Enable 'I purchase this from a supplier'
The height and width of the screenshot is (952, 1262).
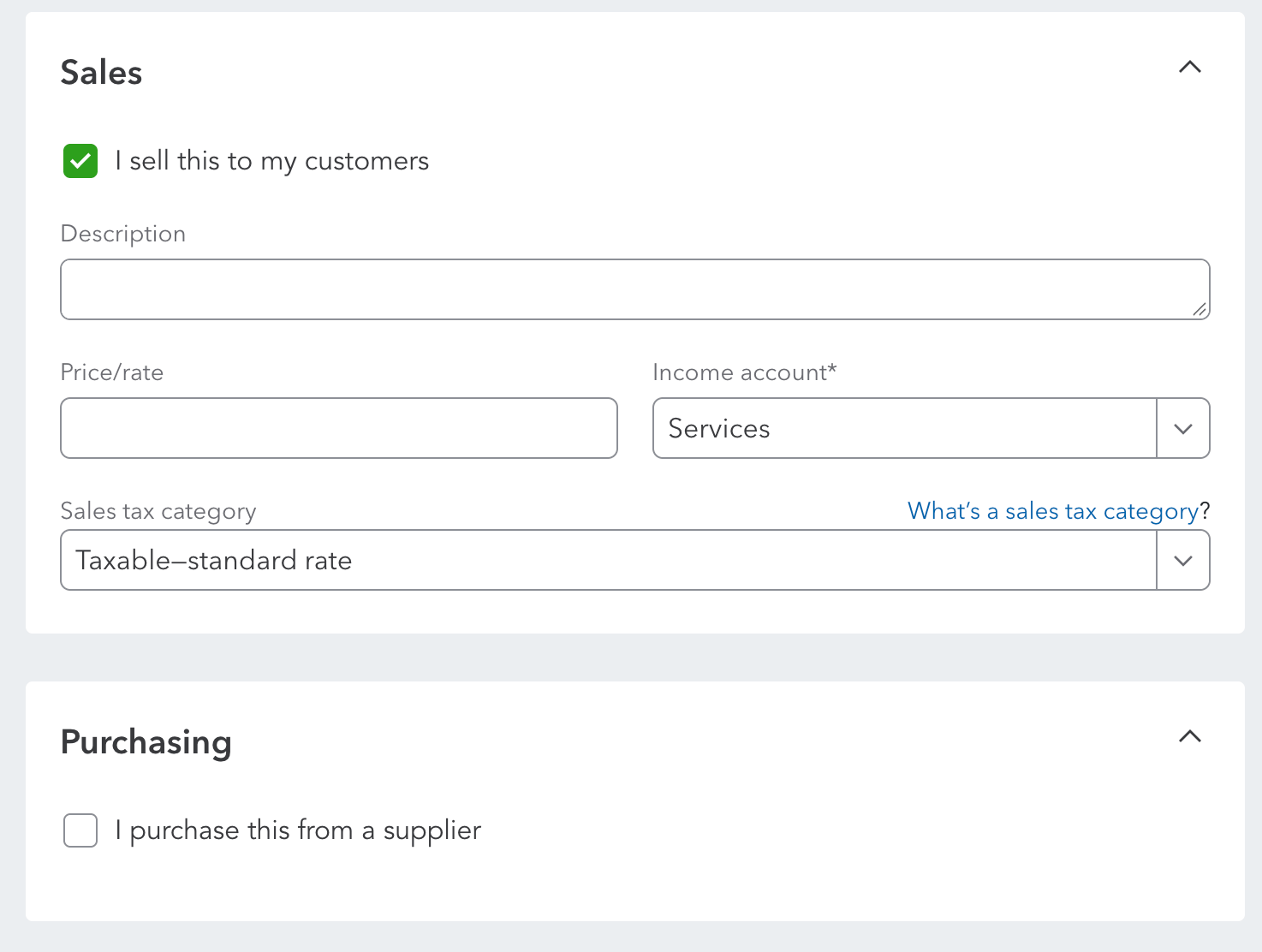[x=80, y=830]
